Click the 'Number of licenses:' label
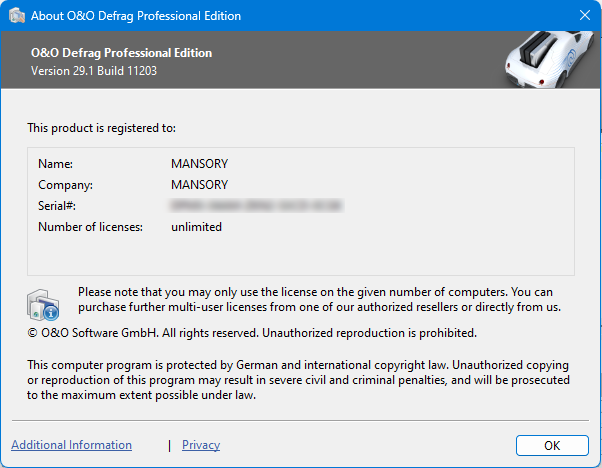Screen dimensions: 602x468 (90, 227)
